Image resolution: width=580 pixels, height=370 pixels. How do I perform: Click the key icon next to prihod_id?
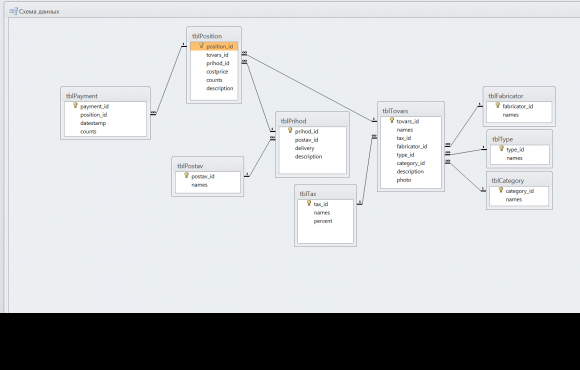[x=290, y=130]
